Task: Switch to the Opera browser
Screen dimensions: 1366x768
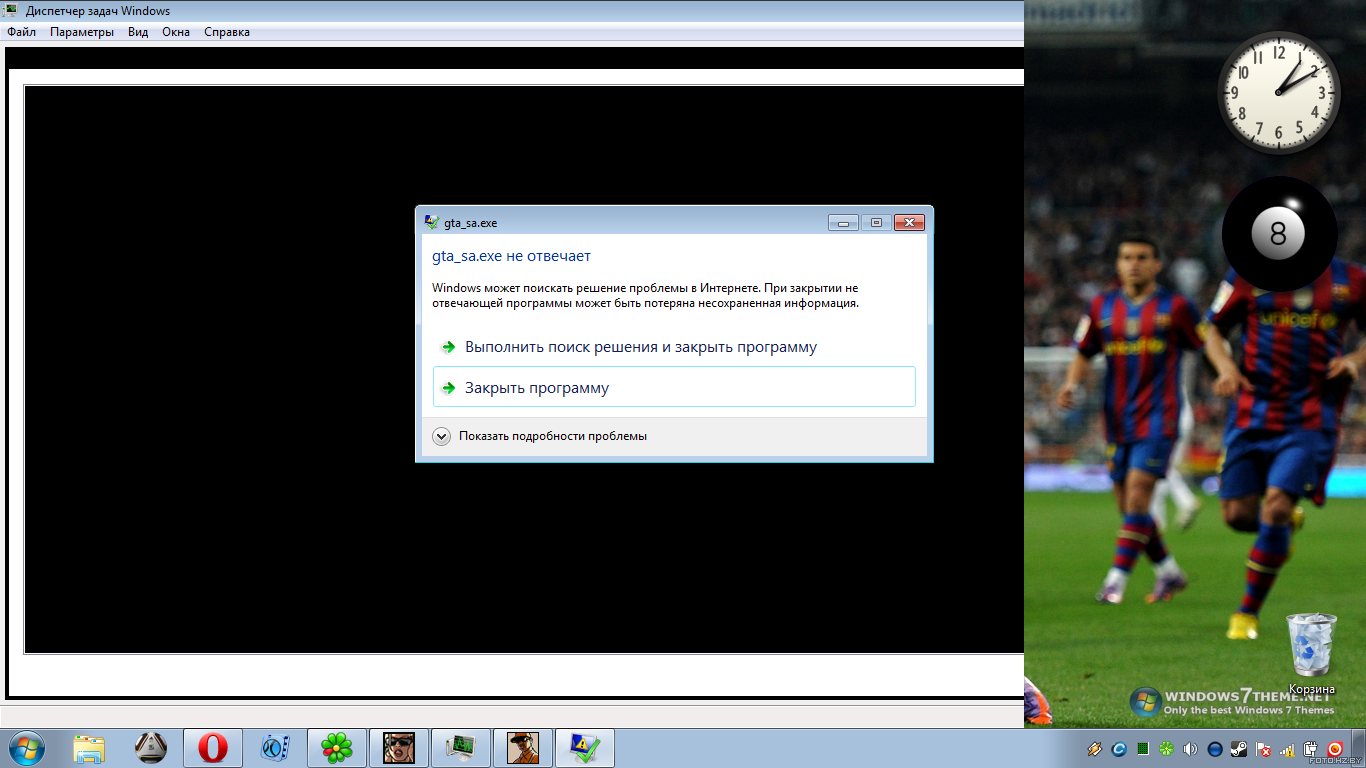Action: click(x=213, y=748)
